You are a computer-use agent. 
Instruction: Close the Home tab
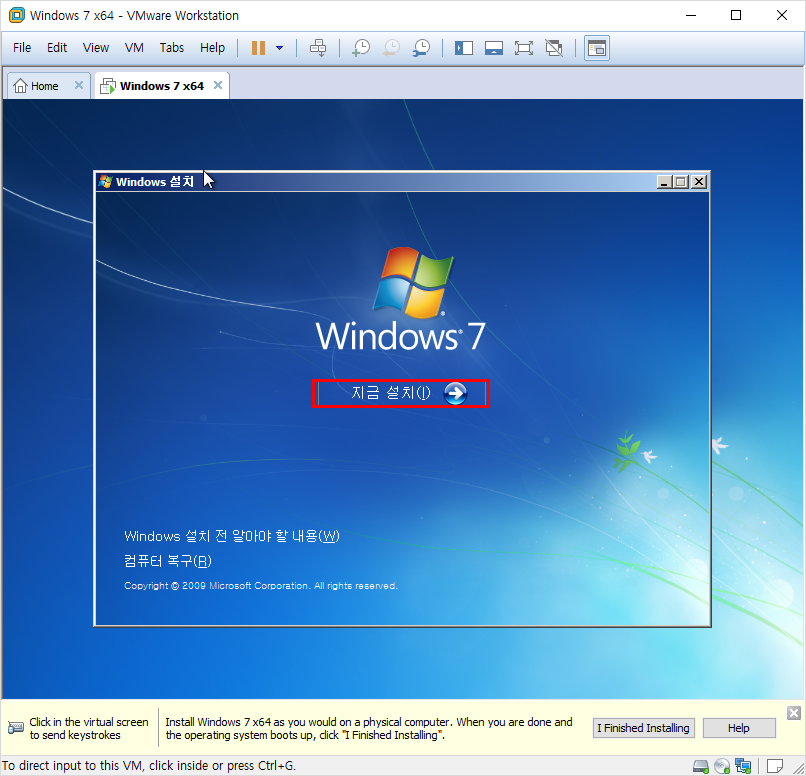pyautogui.click(x=79, y=85)
